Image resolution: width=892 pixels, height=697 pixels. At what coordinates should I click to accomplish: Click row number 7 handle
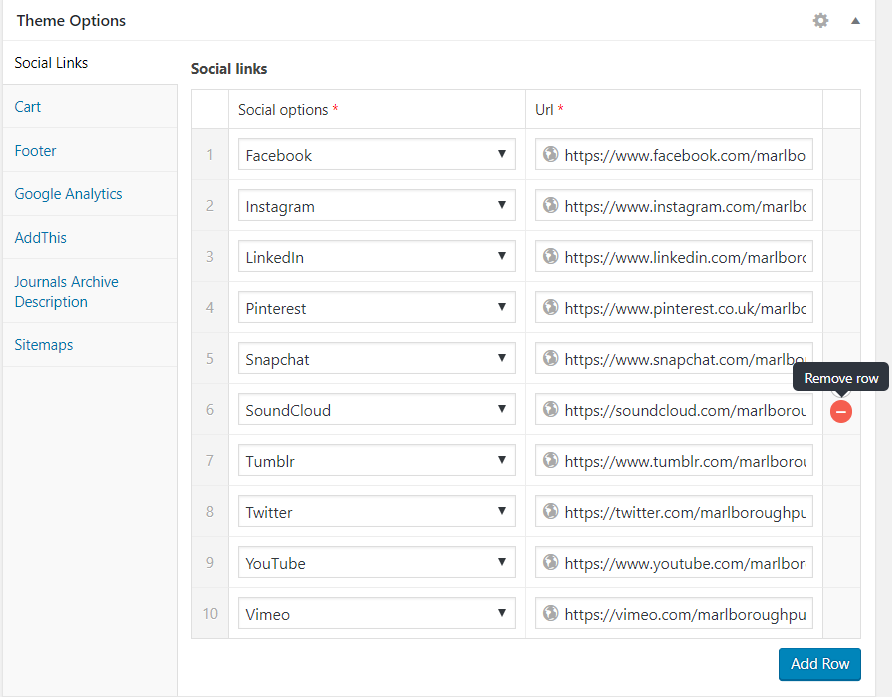(x=210, y=460)
